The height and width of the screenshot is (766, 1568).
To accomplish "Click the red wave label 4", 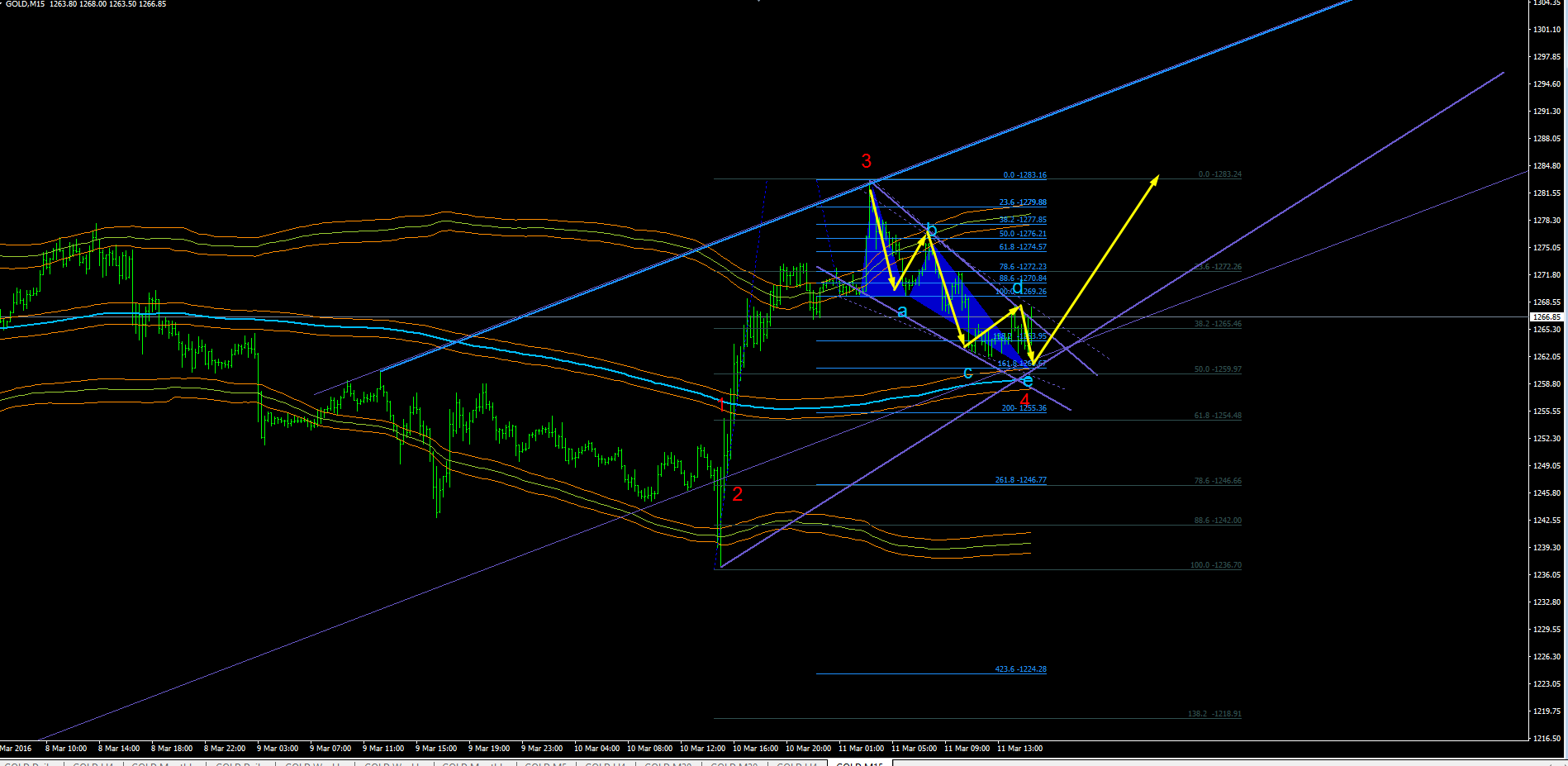I will coord(1024,400).
